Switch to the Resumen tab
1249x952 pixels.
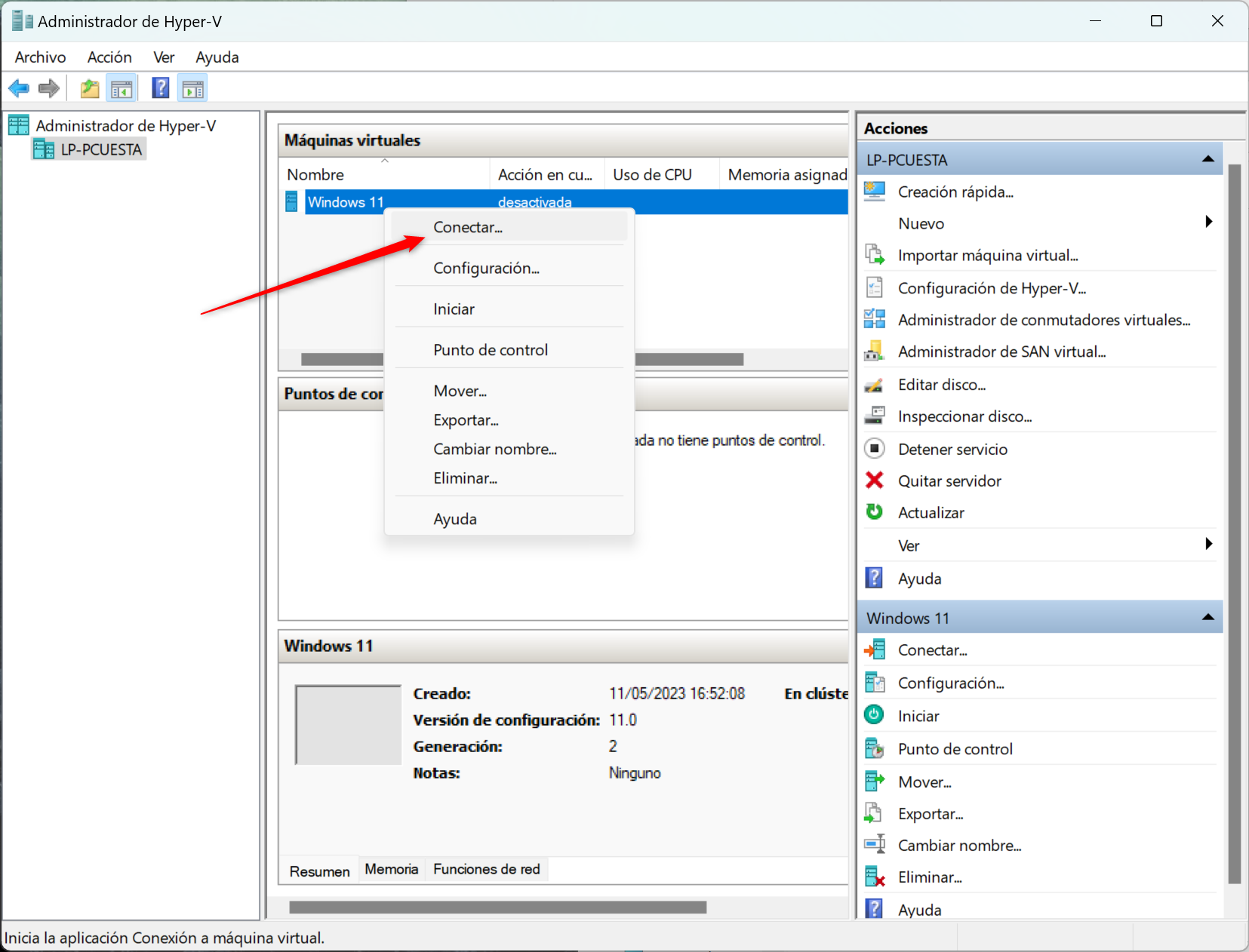[x=319, y=871]
